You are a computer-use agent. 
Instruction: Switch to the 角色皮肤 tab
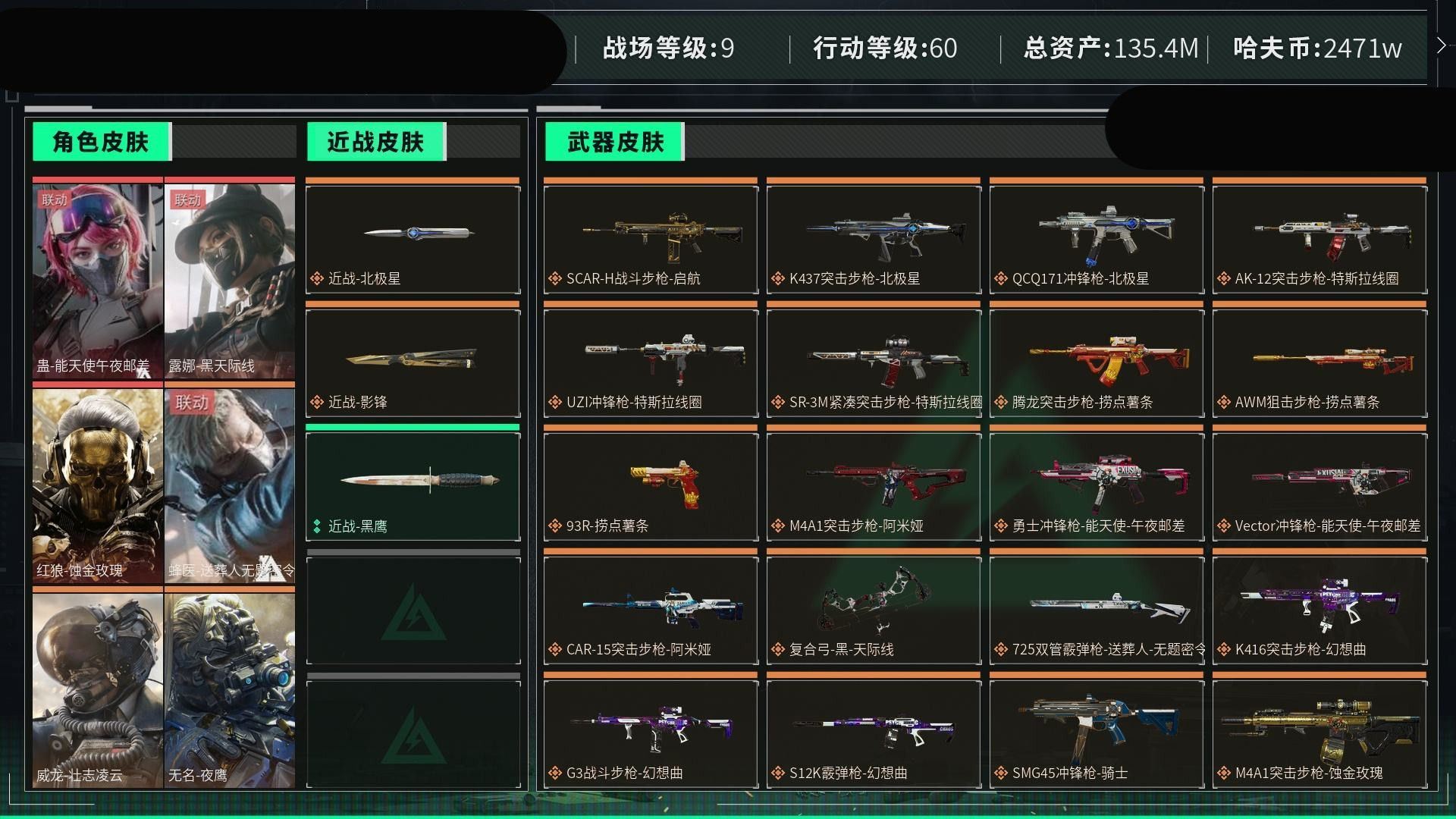coord(102,142)
